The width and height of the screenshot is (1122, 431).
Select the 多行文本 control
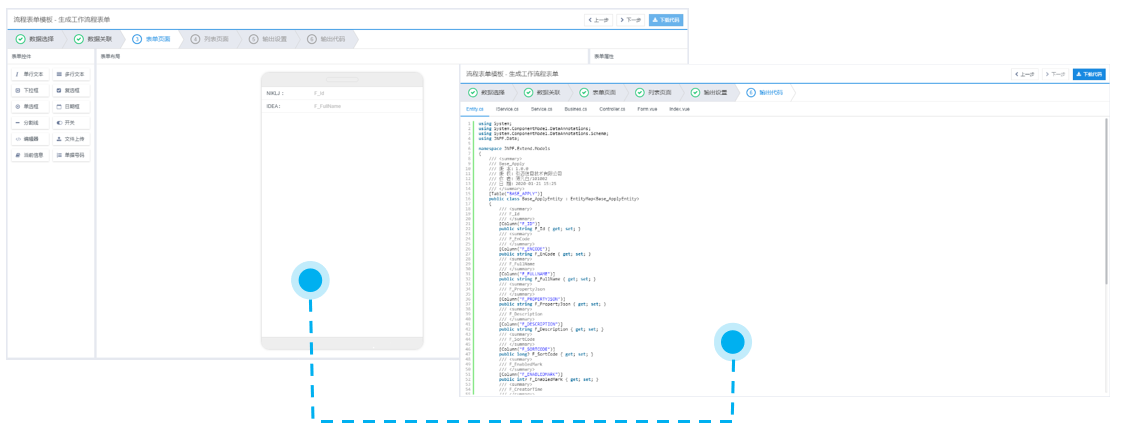coord(71,74)
